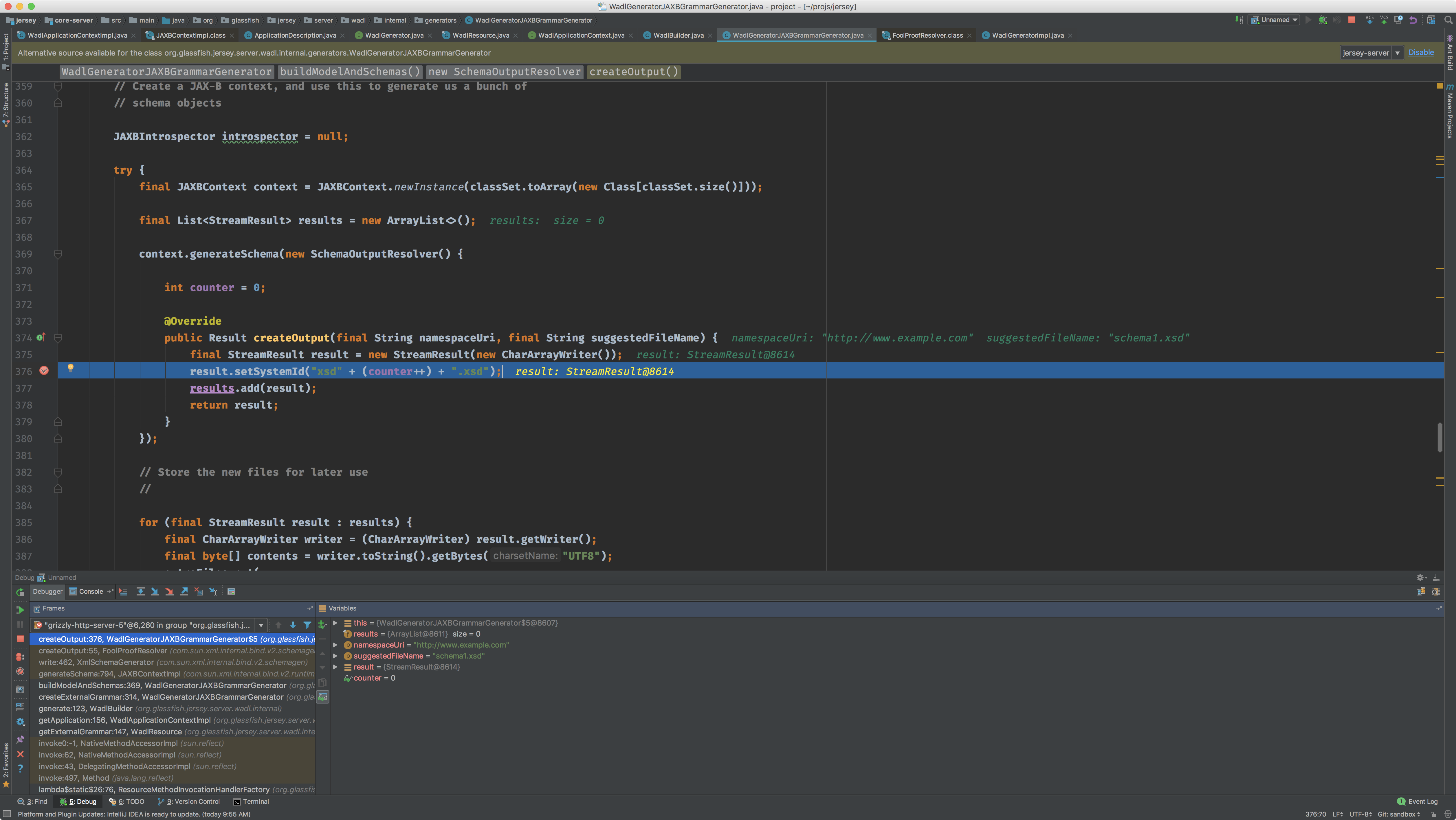This screenshot has width=1456, height=820.
Task: Click the VCS update project icon
Action: 1369,20
